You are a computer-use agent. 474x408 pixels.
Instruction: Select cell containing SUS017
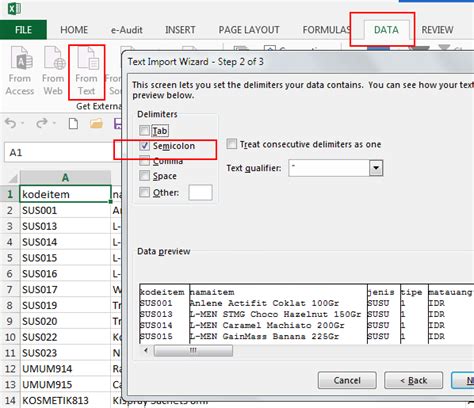click(x=65, y=289)
